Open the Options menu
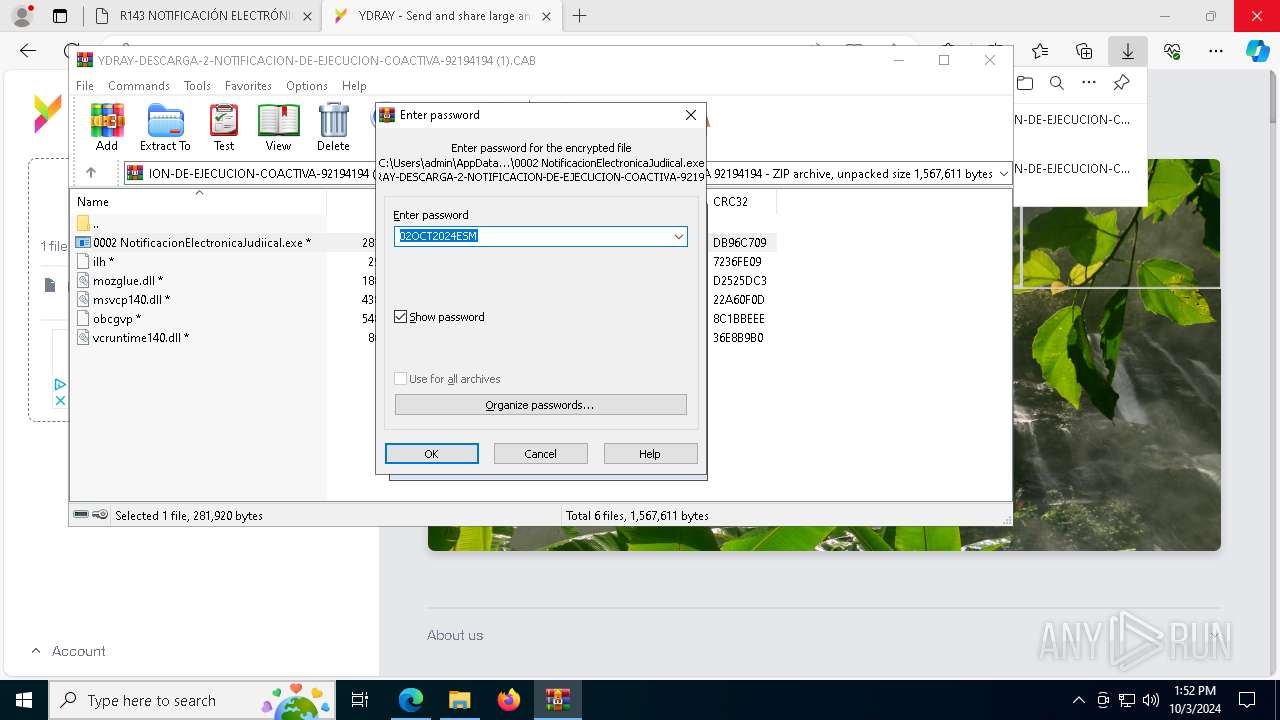The image size is (1280, 720). (307, 86)
